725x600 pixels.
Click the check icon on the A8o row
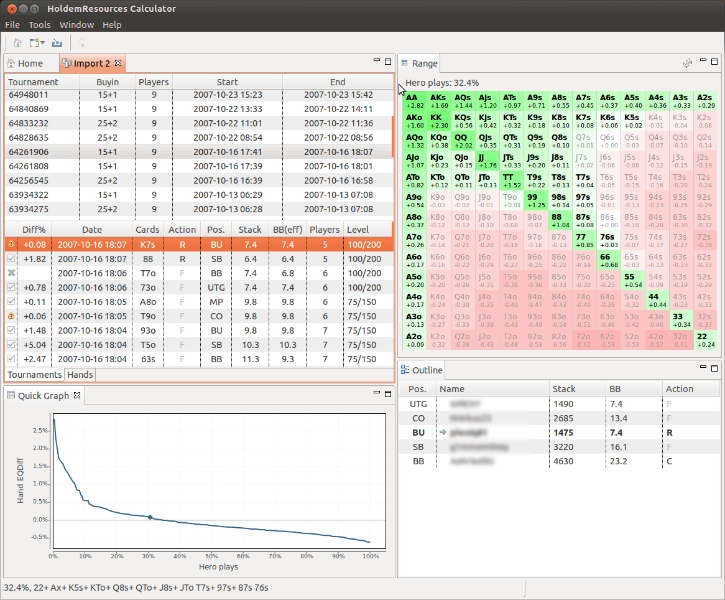pyautogui.click(x=12, y=302)
